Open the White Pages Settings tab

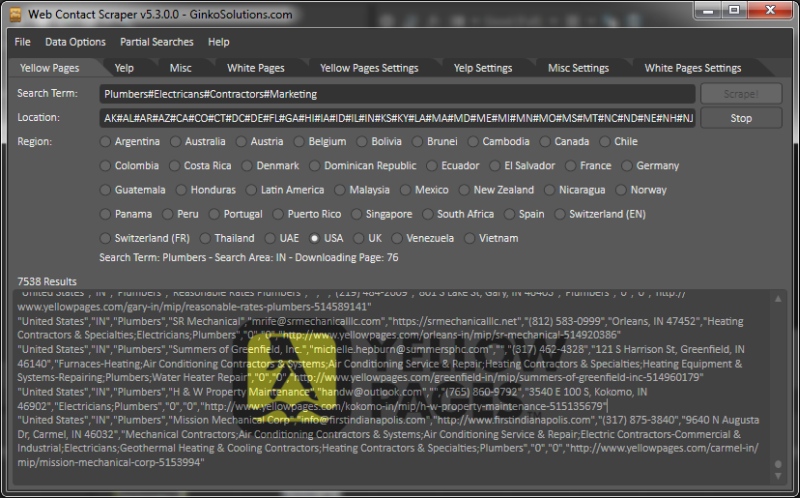[692, 68]
